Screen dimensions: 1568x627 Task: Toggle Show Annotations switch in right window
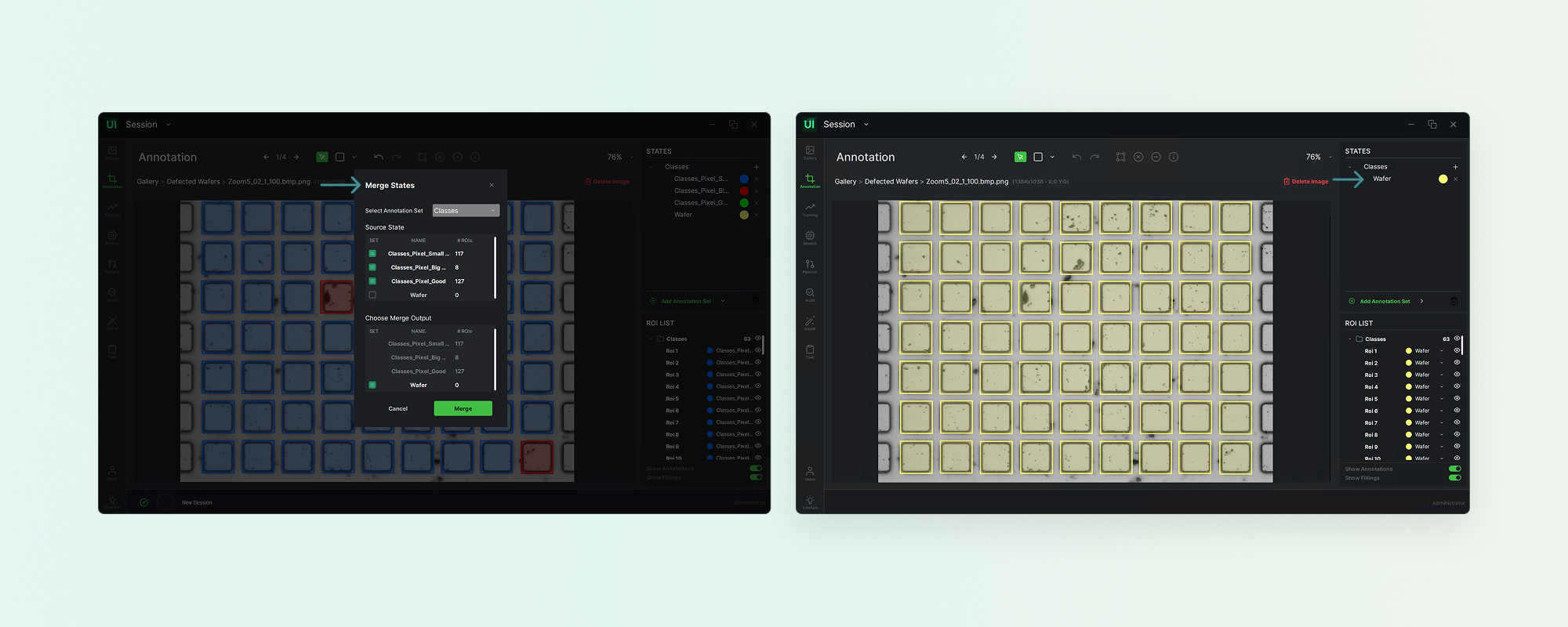tap(1455, 469)
